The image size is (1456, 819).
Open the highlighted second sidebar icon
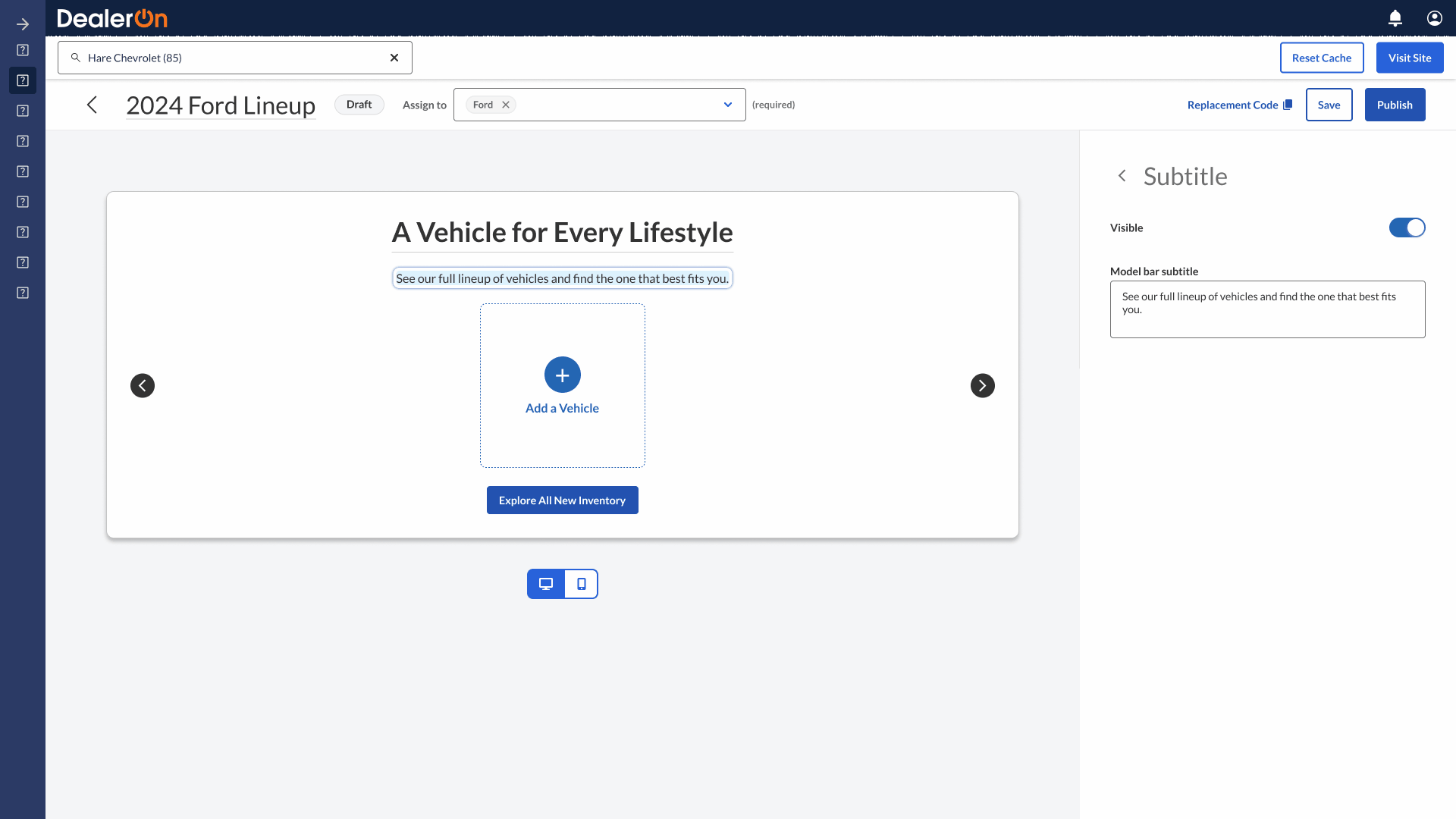[x=23, y=80]
